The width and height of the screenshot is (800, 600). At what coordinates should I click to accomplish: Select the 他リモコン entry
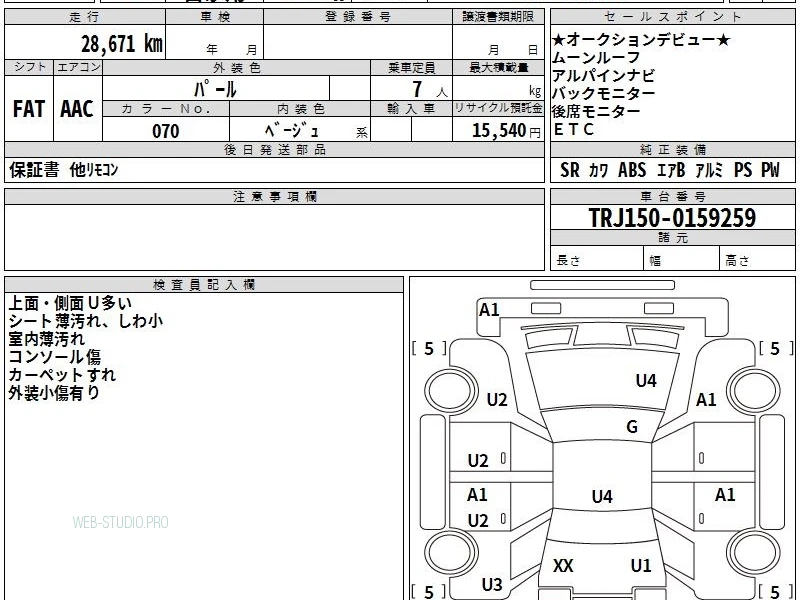(93, 170)
